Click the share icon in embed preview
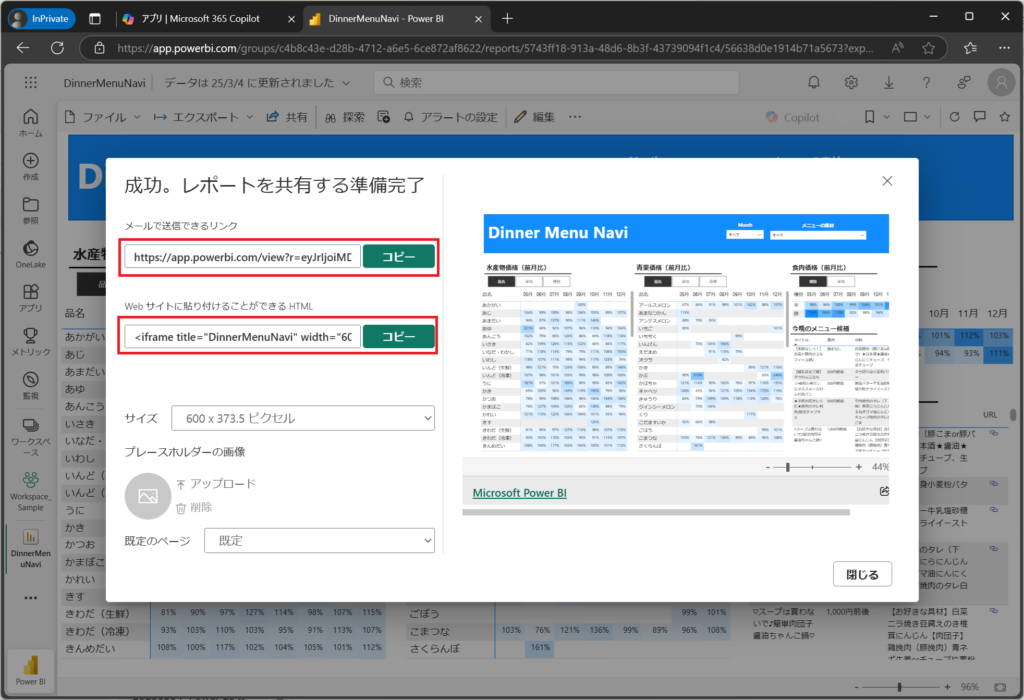1024x700 pixels. click(x=884, y=492)
